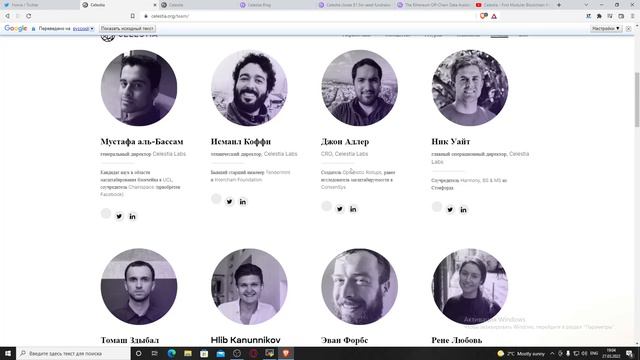Open a new browser tab
The image size is (640, 360).
(x=559, y=5)
